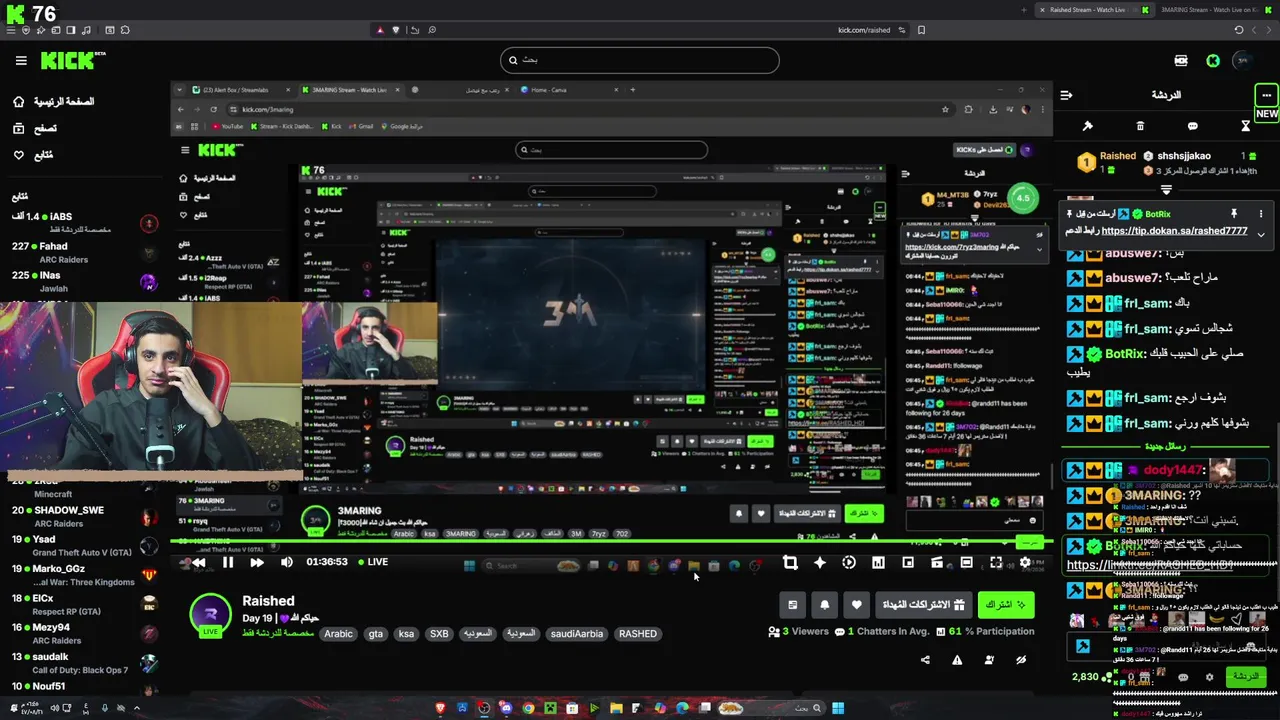Viewport: 1280px width, 720px height.
Task: Click chat trash clear icon
Action: (x=1140, y=126)
